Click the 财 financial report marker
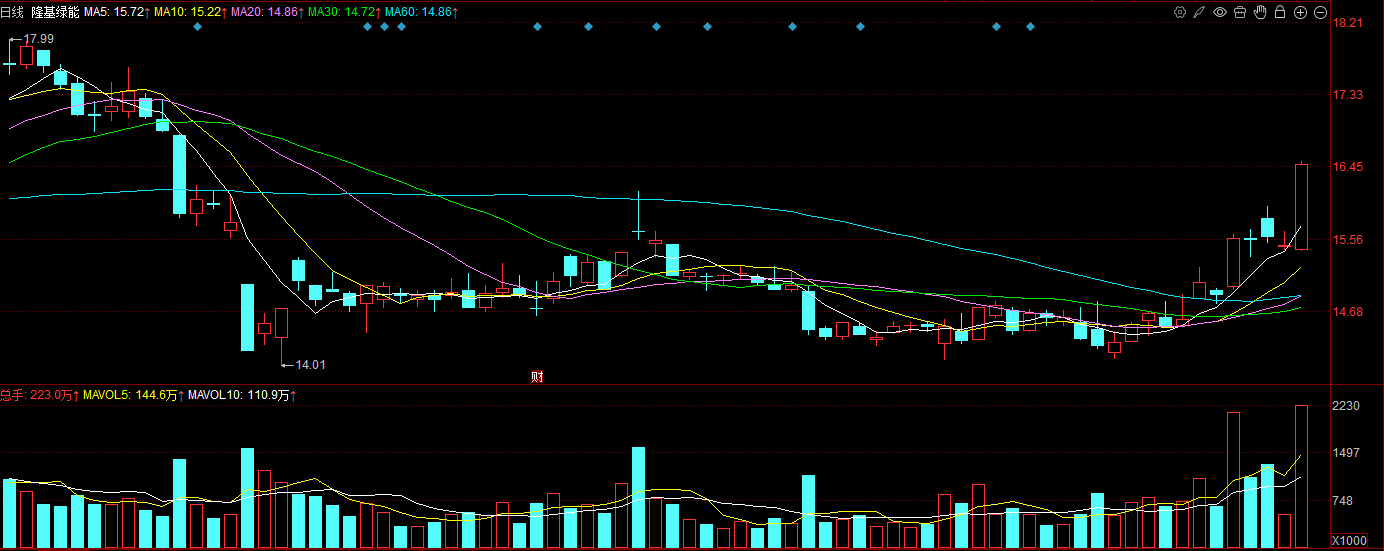Image resolution: width=1384 pixels, height=551 pixels. pyautogui.click(x=537, y=376)
